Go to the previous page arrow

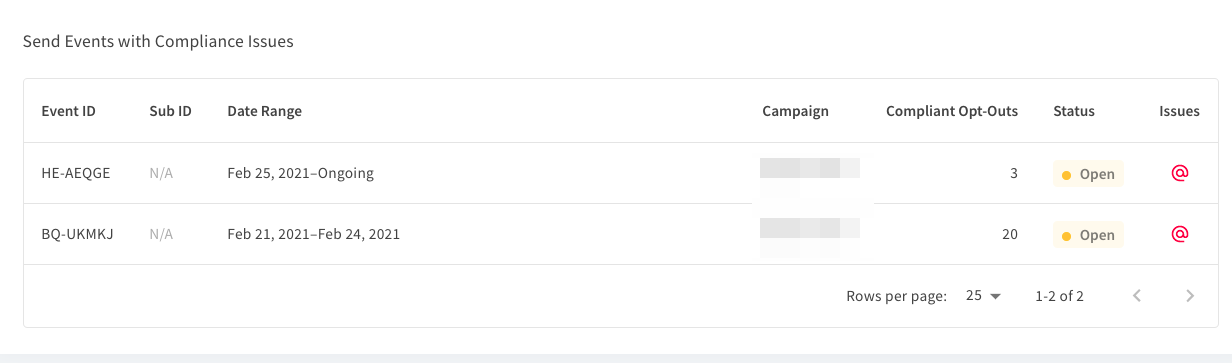click(x=1137, y=295)
